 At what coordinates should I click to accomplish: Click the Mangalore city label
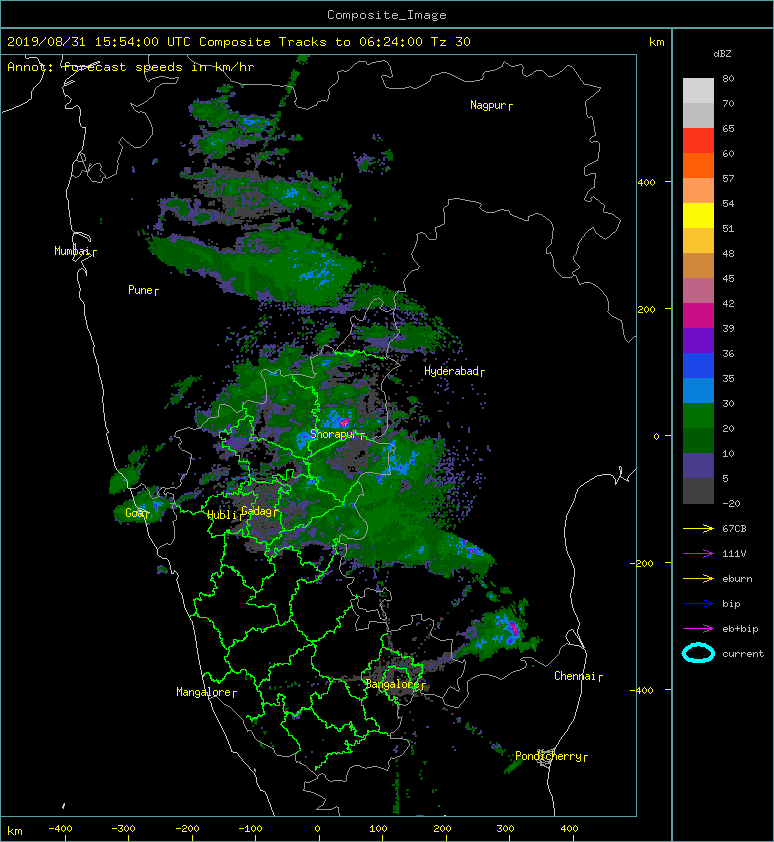pyautogui.click(x=204, y=692)
